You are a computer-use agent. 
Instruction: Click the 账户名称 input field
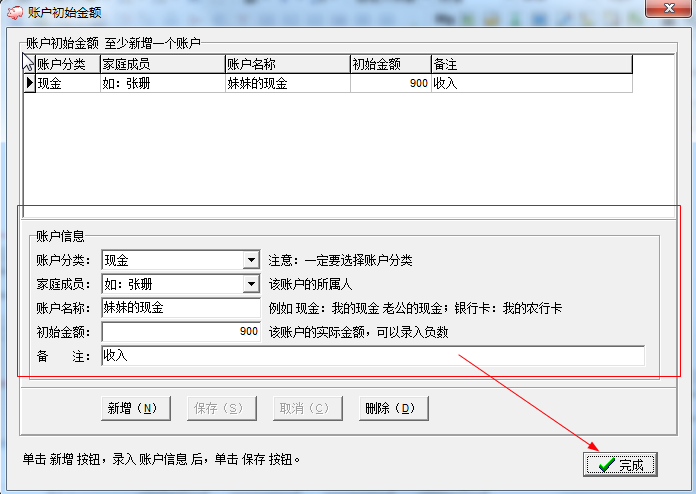pyautogui.click(x=181, y=308)
